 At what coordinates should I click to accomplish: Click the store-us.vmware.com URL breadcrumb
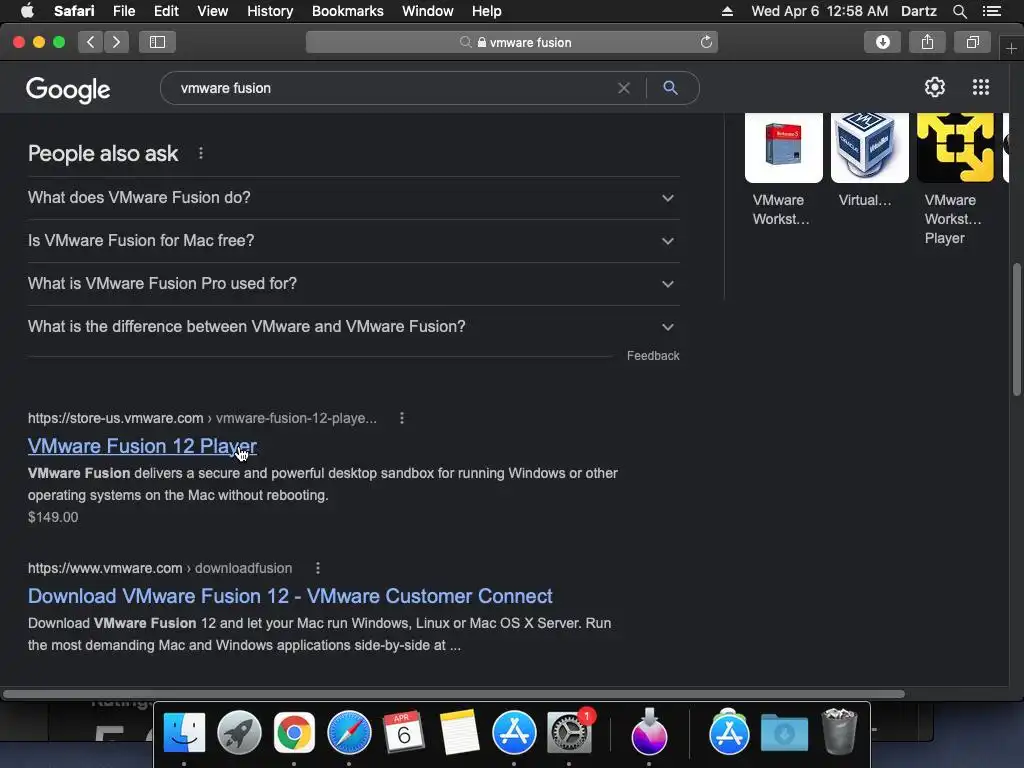pos(202,419)
